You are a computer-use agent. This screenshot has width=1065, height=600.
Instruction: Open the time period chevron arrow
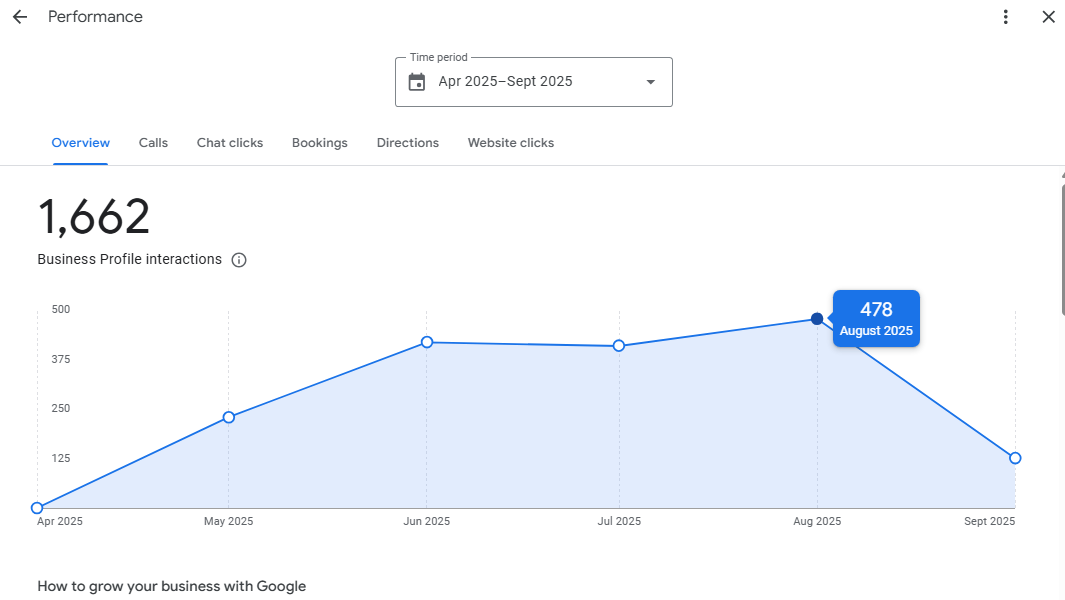point(650,82)
